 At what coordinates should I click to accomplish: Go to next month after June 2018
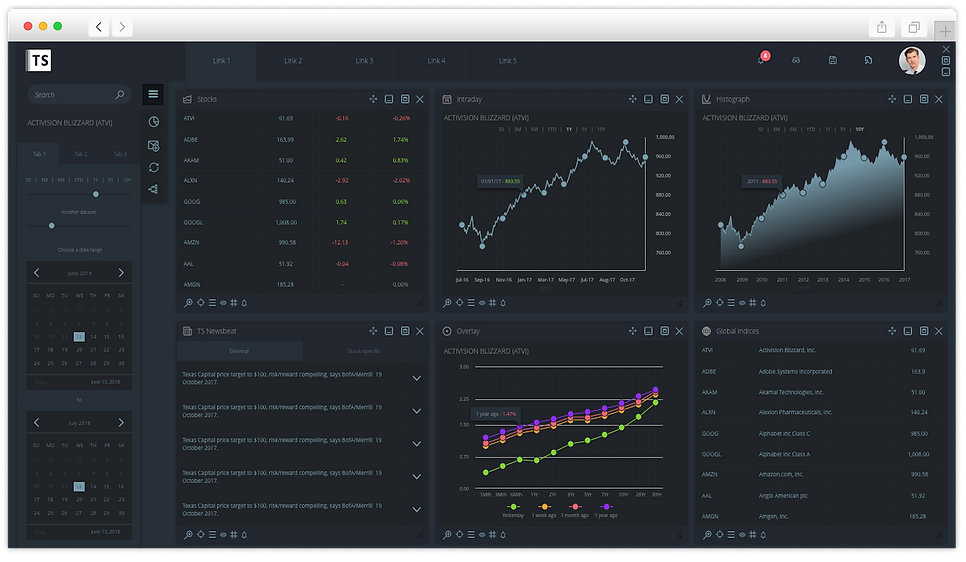tap(121, 273)
